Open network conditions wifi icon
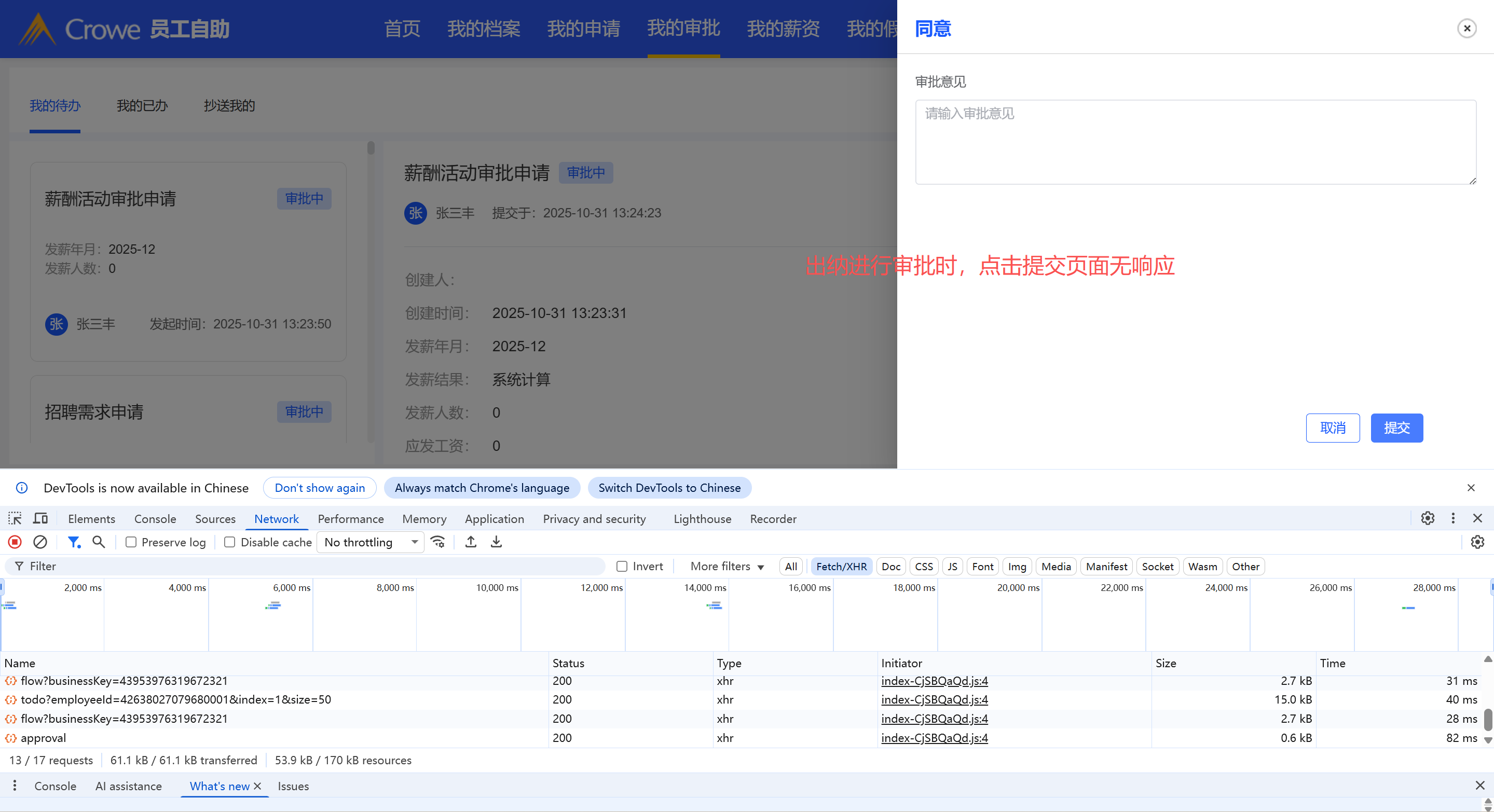This screenshot has height=812, width=1494. coord(438,542)
